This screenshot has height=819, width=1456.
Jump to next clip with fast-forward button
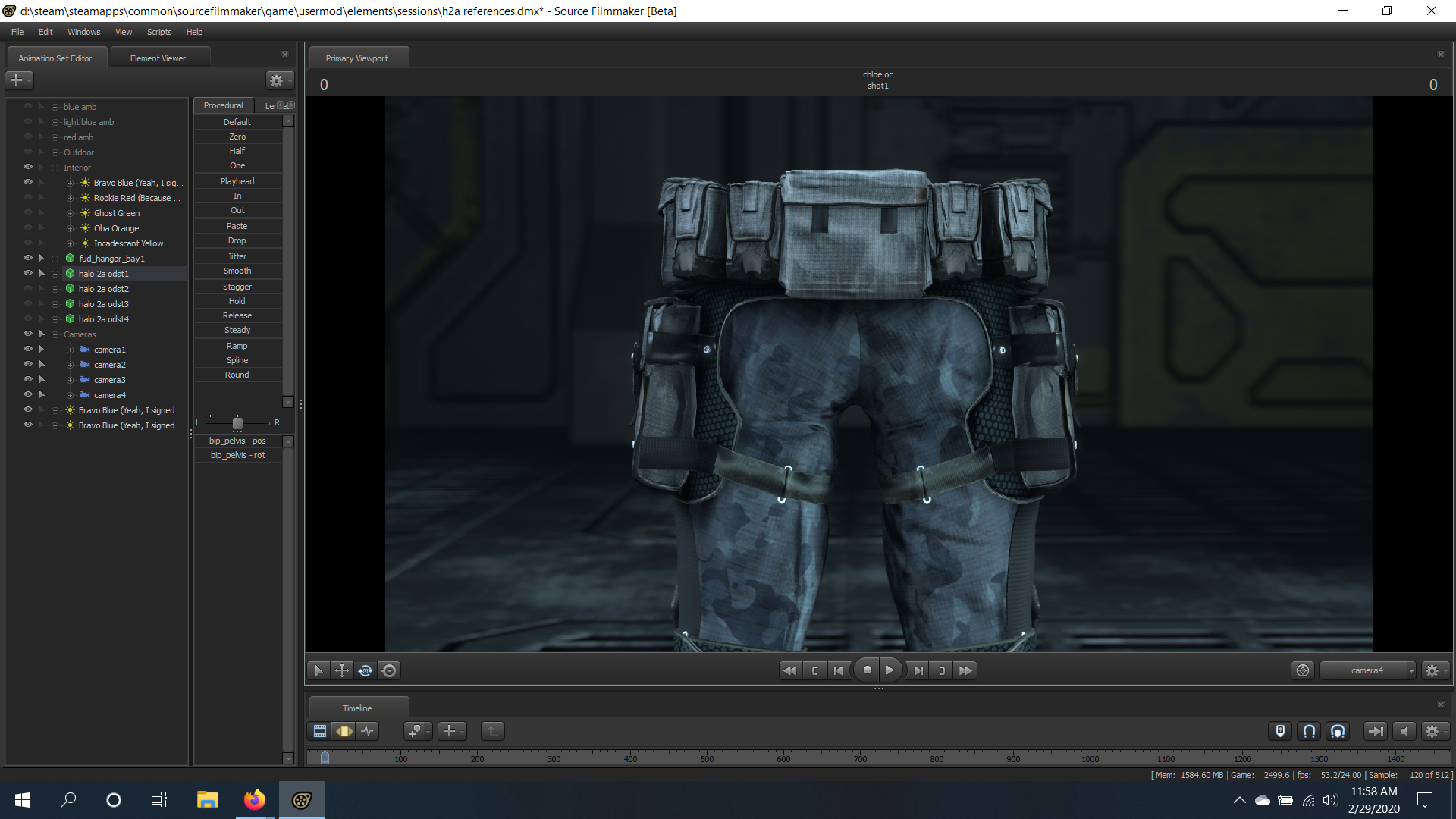pyautogui.click(x=965, y=670)
